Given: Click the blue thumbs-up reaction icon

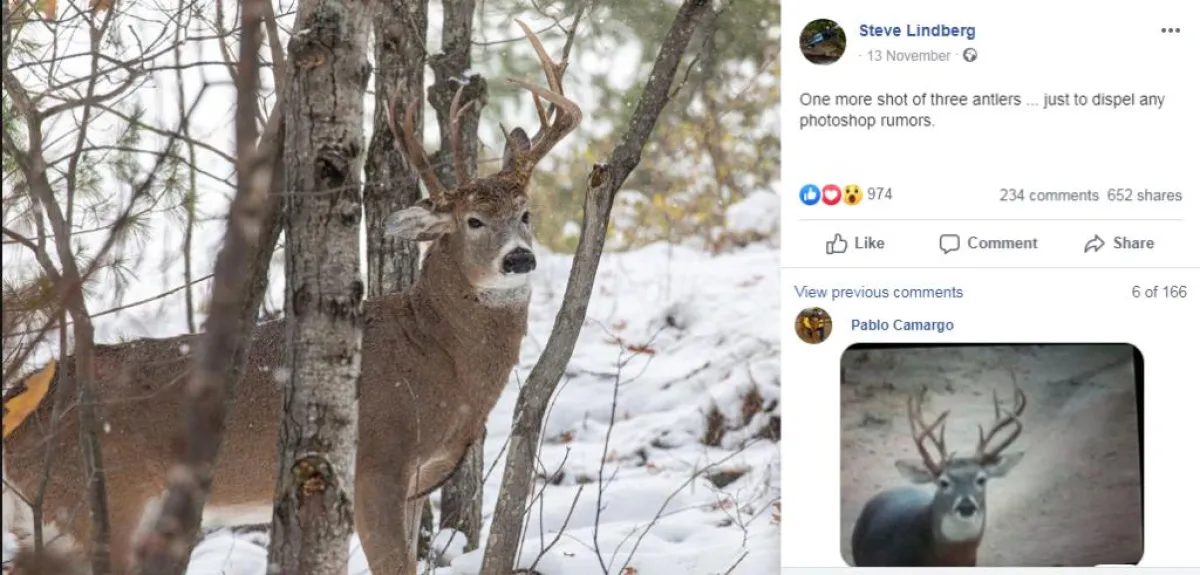Looking at the screenshot, I should tap(809, 195).
